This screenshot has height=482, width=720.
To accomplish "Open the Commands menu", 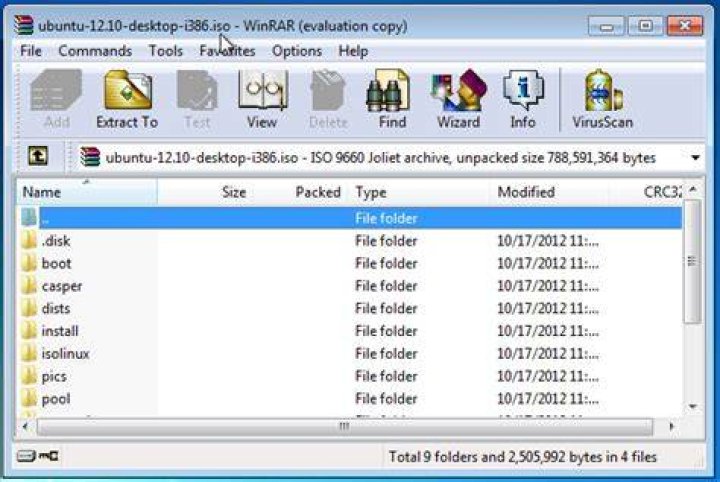I will [x=95, y=51].
